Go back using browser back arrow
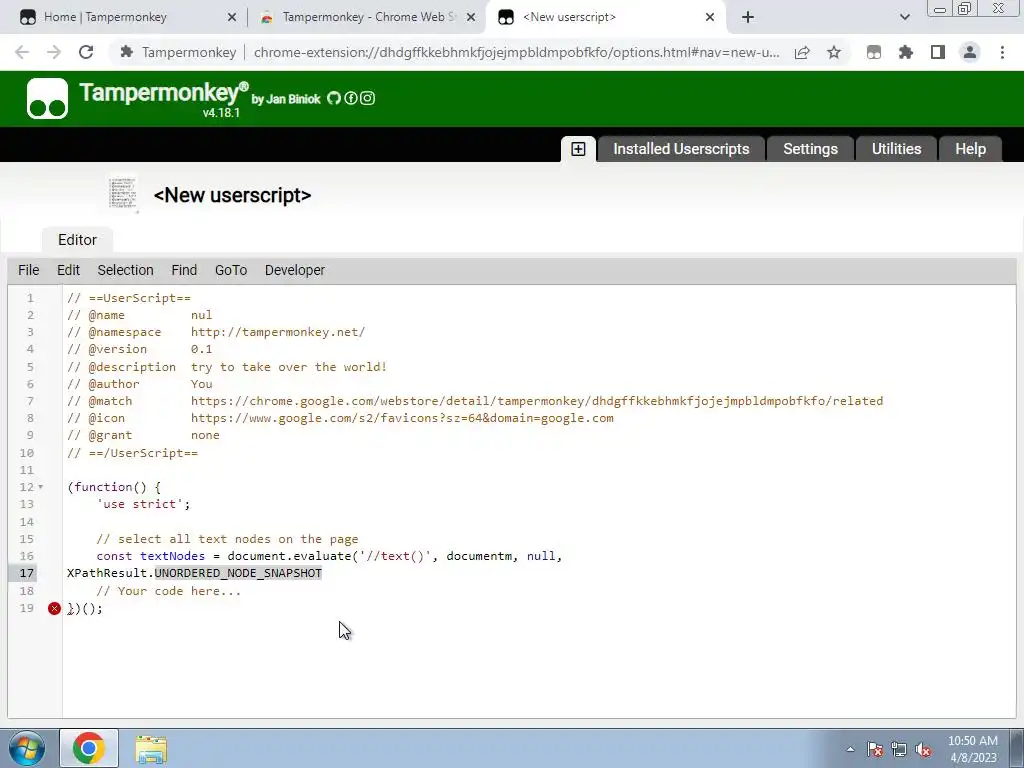 pyautogui.click(x=22, y=52)
